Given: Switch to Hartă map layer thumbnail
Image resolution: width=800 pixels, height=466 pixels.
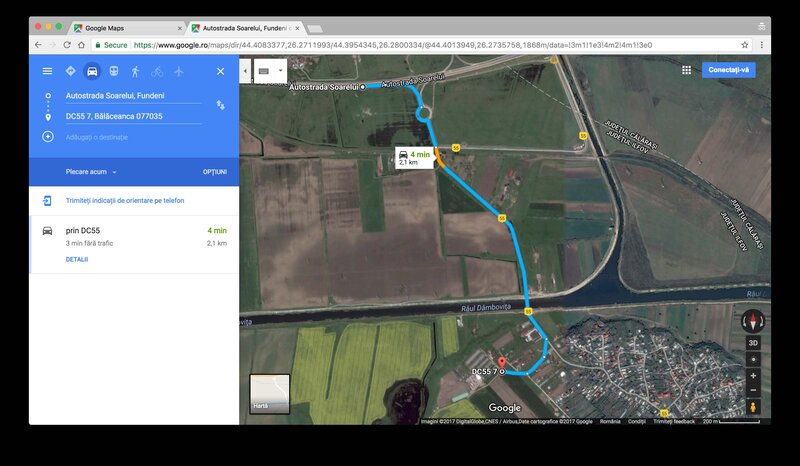Looking at the screenshot, I should click(269, 393).
